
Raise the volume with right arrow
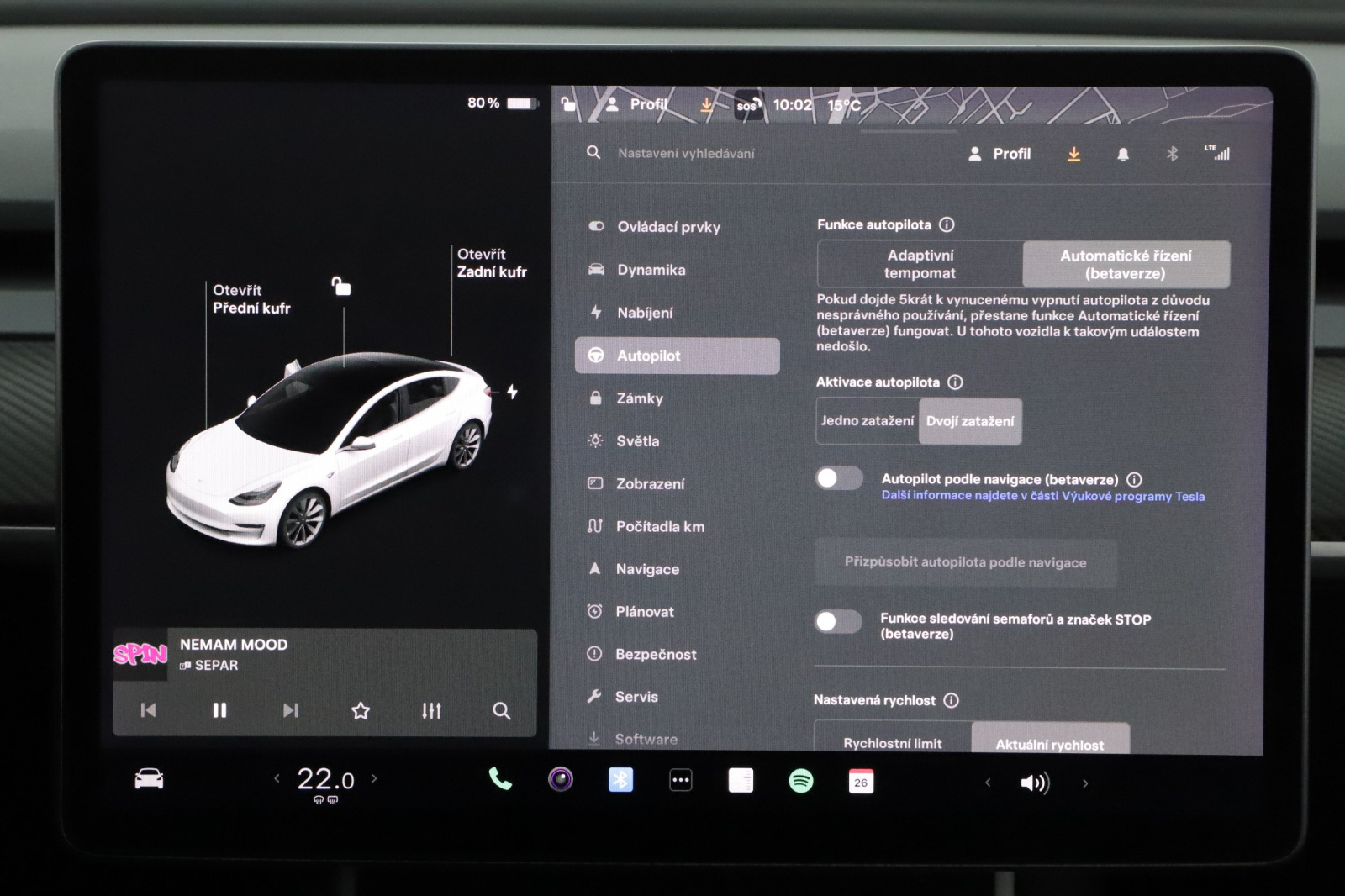(x=1085, y=783)
